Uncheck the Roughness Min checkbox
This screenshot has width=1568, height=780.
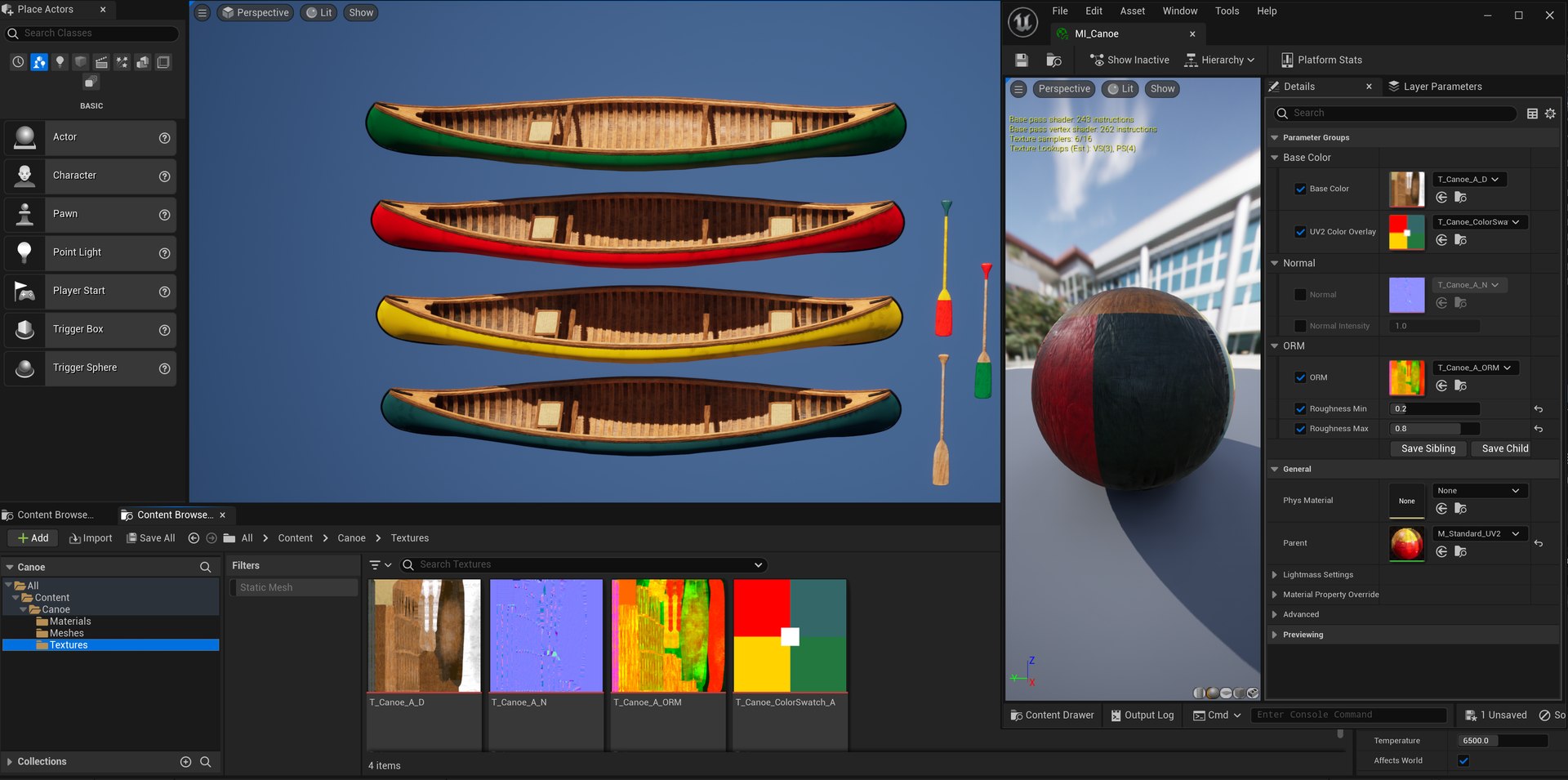(x=1300, y=408)
